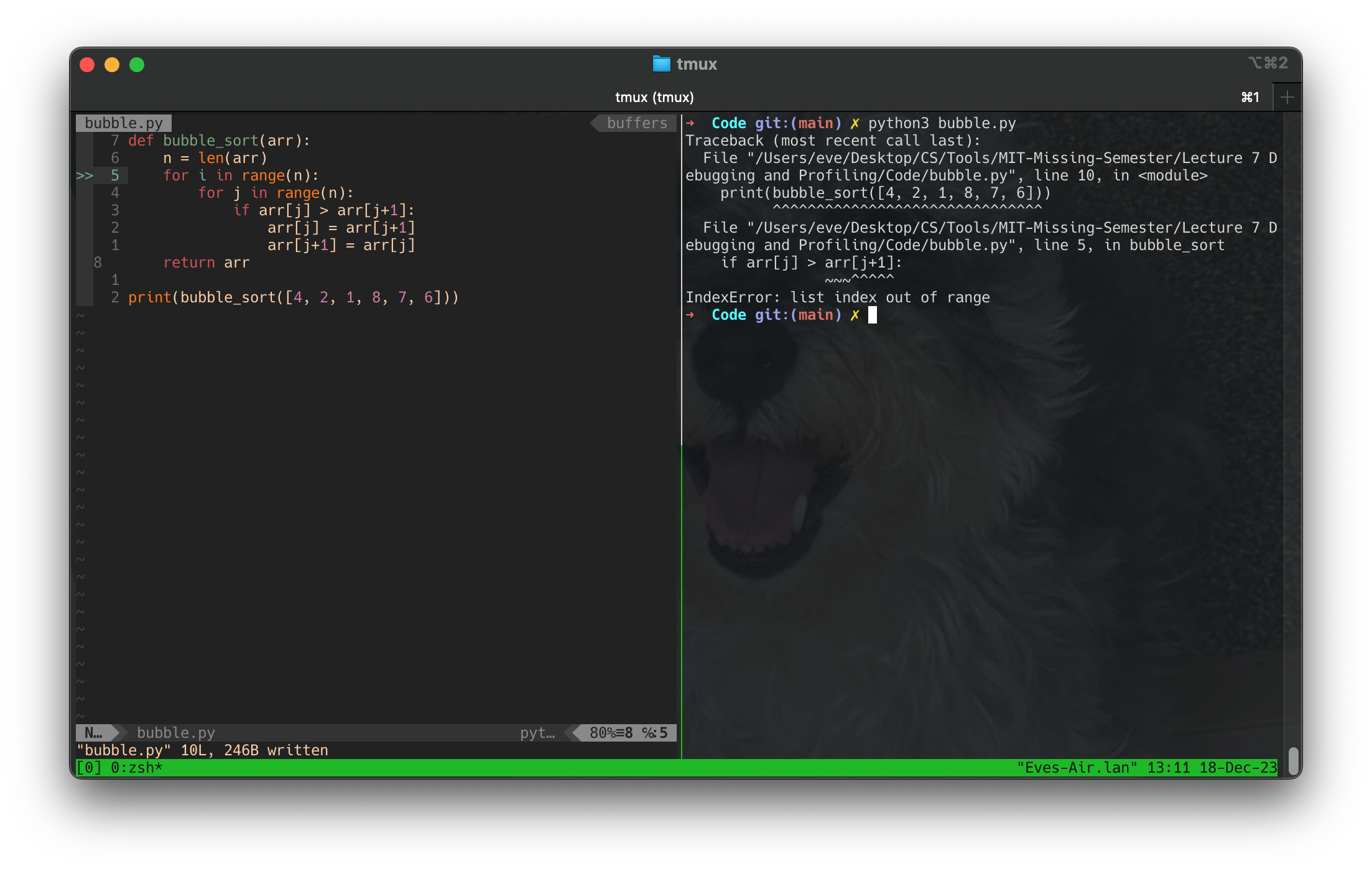Image resolution: width=1372 pixels, height=871 pixels.
Task: Click the green active pane border
Action: click(x=682, y=560)
